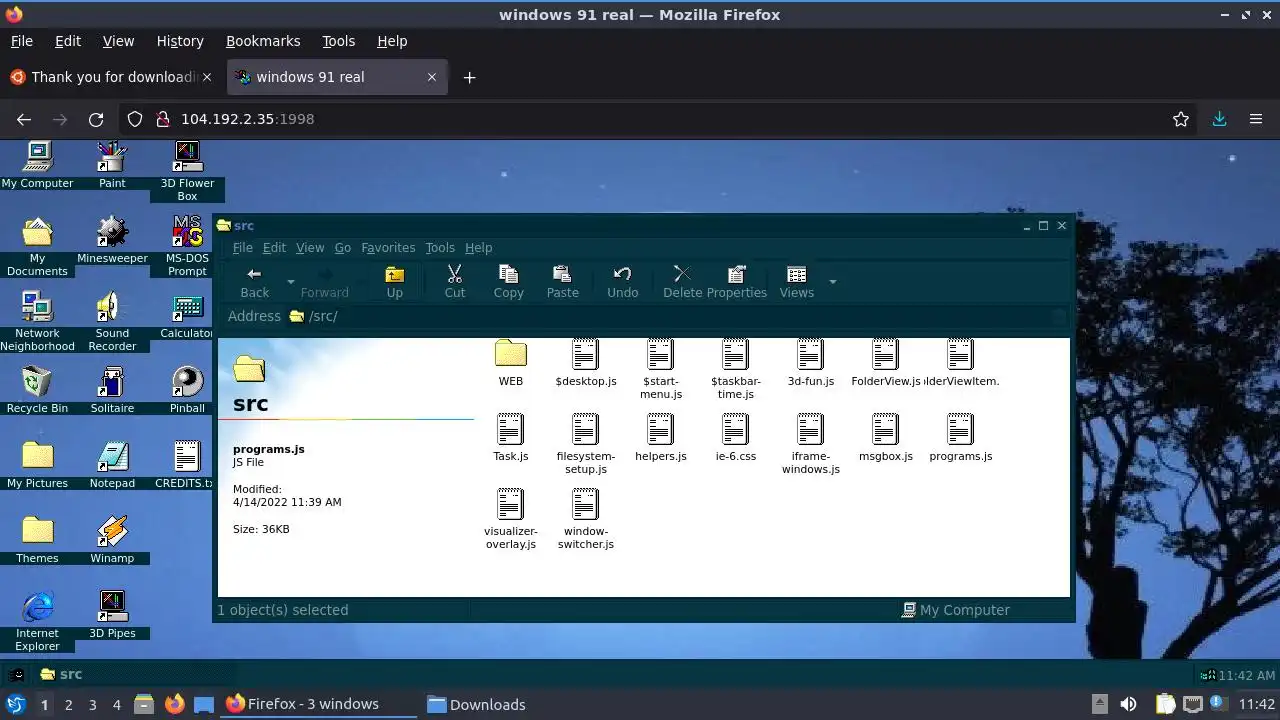Viewport: 1280px width, 720px height.
Task: Click the Firefox launcher in OS panel
Action: point(174,704)
